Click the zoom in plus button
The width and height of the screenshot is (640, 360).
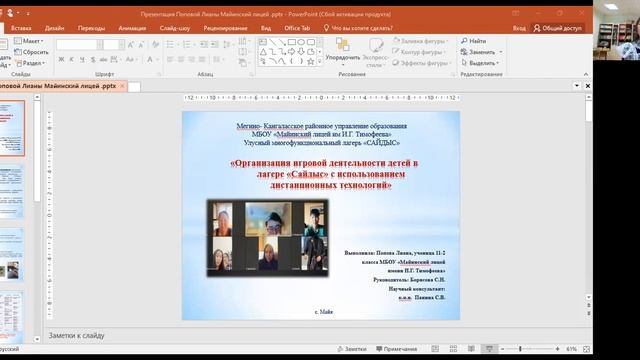click(557, 349)
